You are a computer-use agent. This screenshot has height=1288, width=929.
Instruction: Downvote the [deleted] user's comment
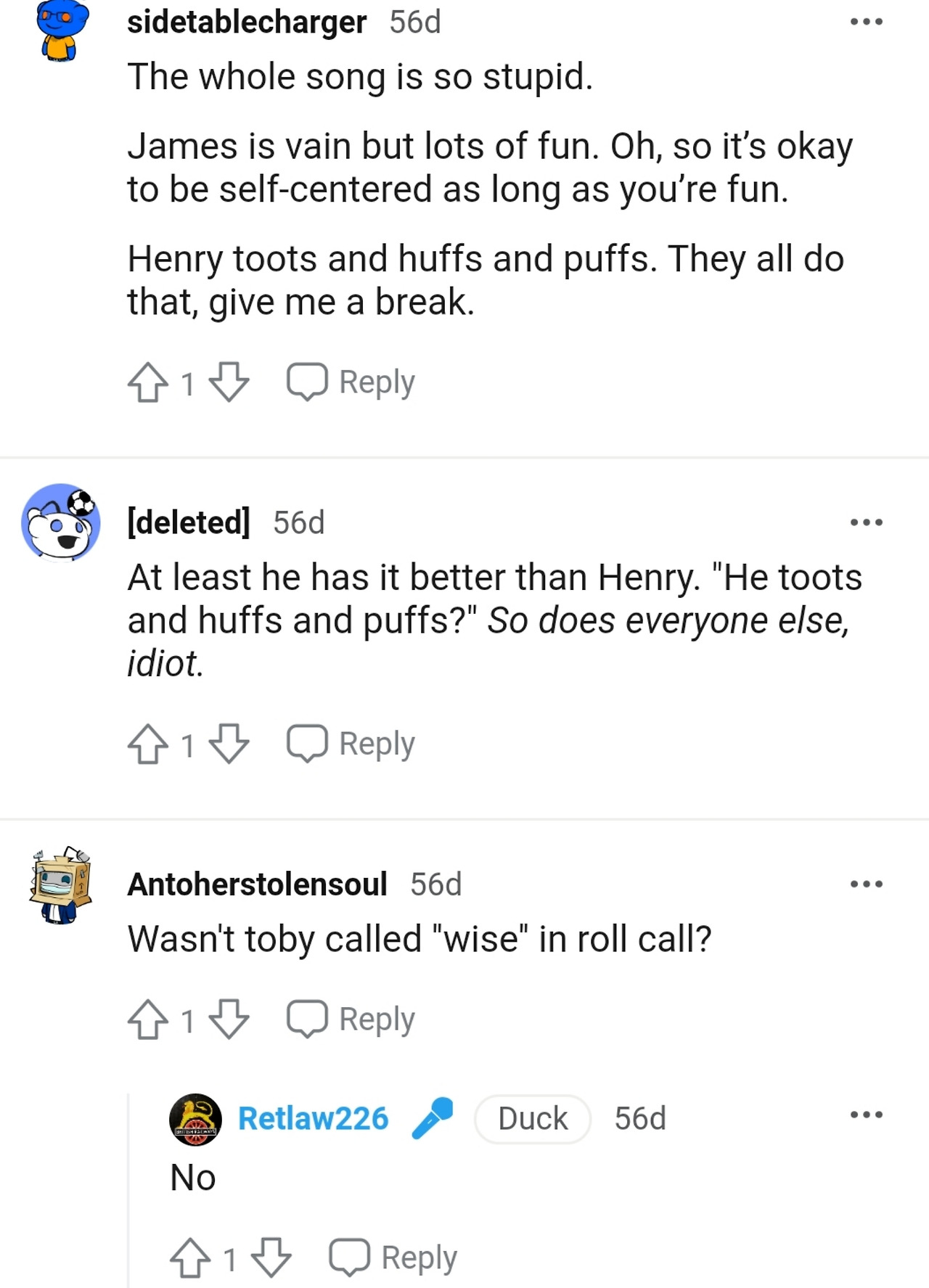pos(229,744)
